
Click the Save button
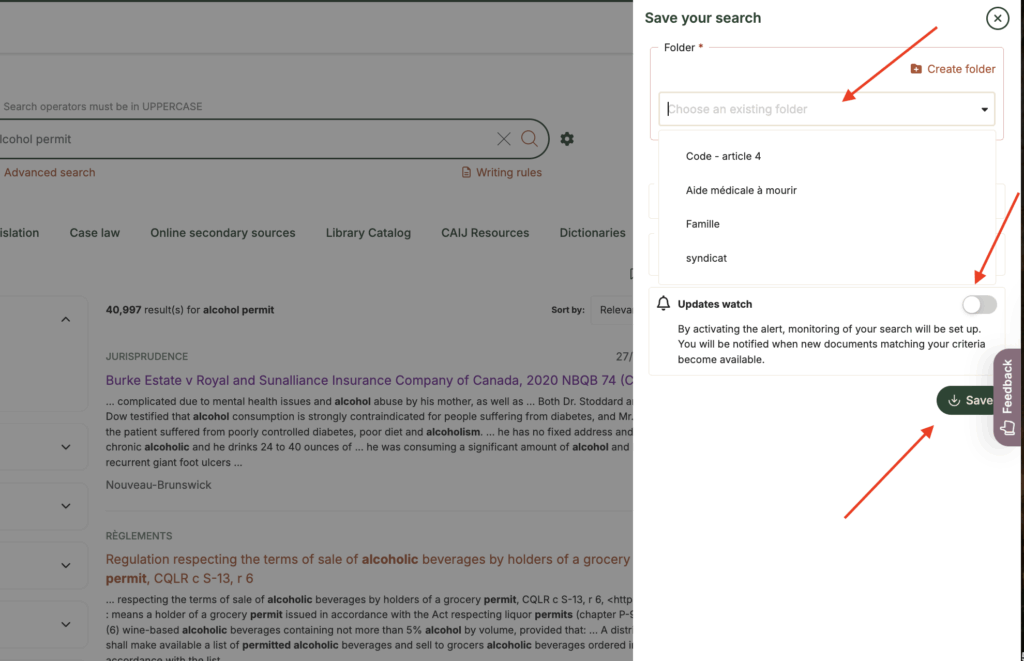[966, 400]
